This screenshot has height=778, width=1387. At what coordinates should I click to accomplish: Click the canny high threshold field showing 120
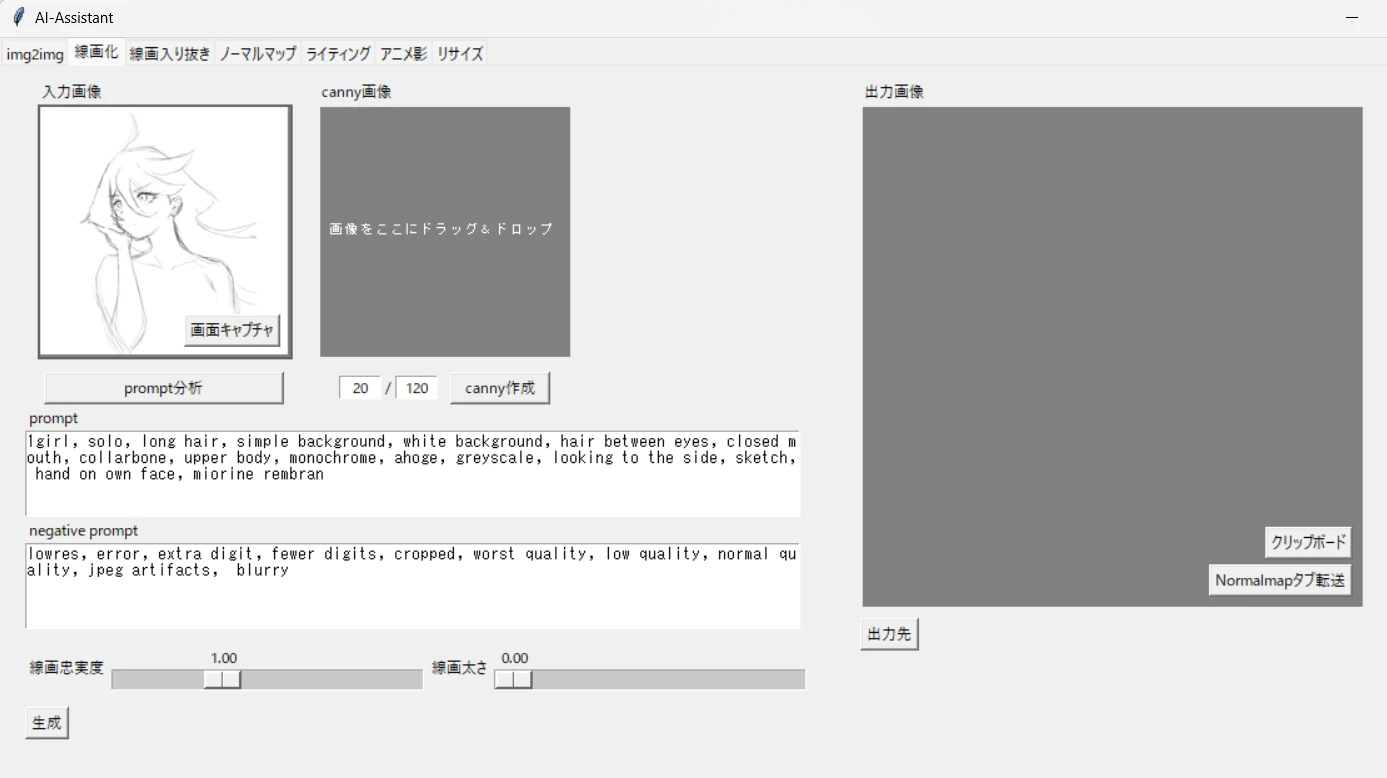point(417,388)
